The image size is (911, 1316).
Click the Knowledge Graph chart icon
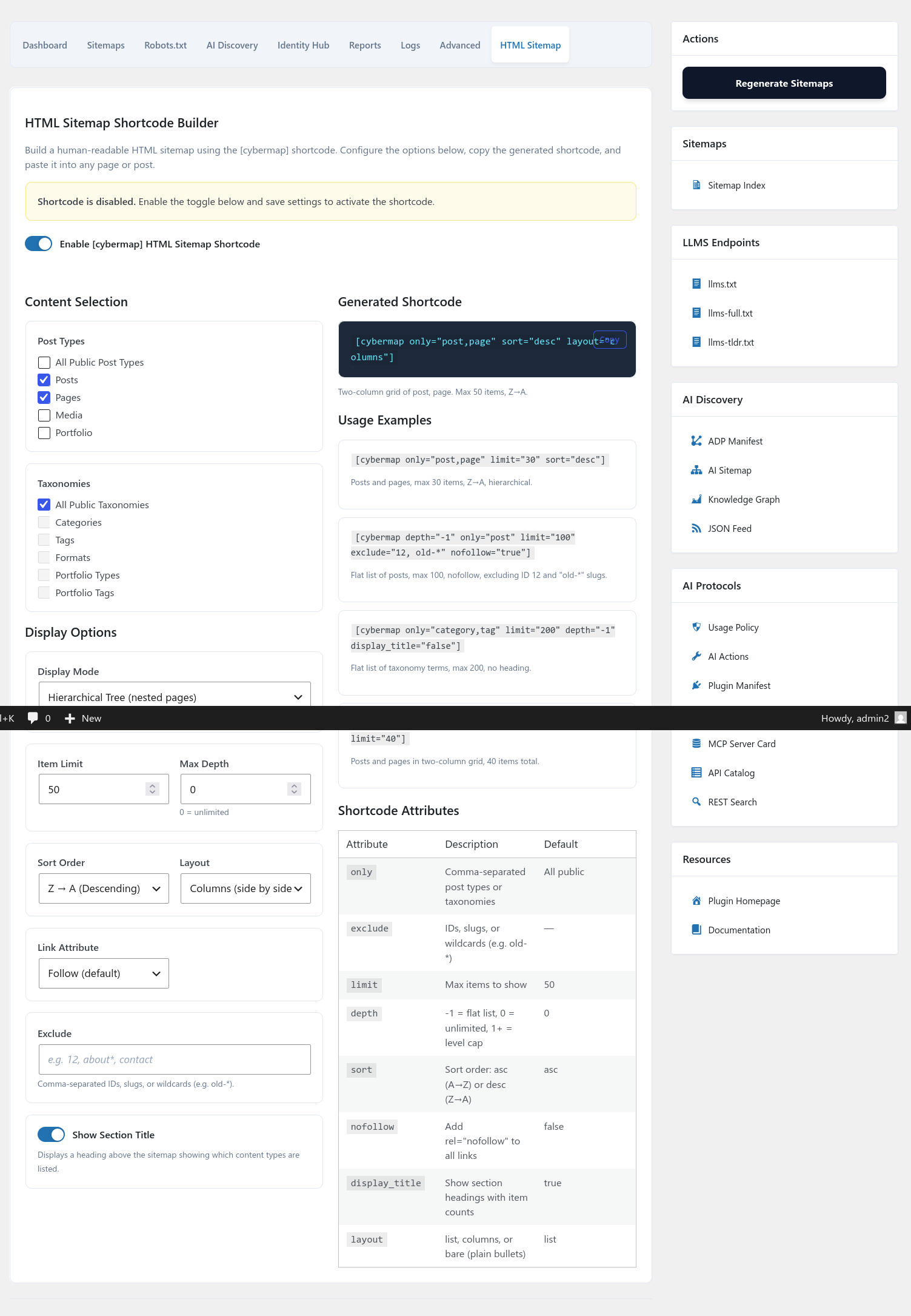[696, 499]
